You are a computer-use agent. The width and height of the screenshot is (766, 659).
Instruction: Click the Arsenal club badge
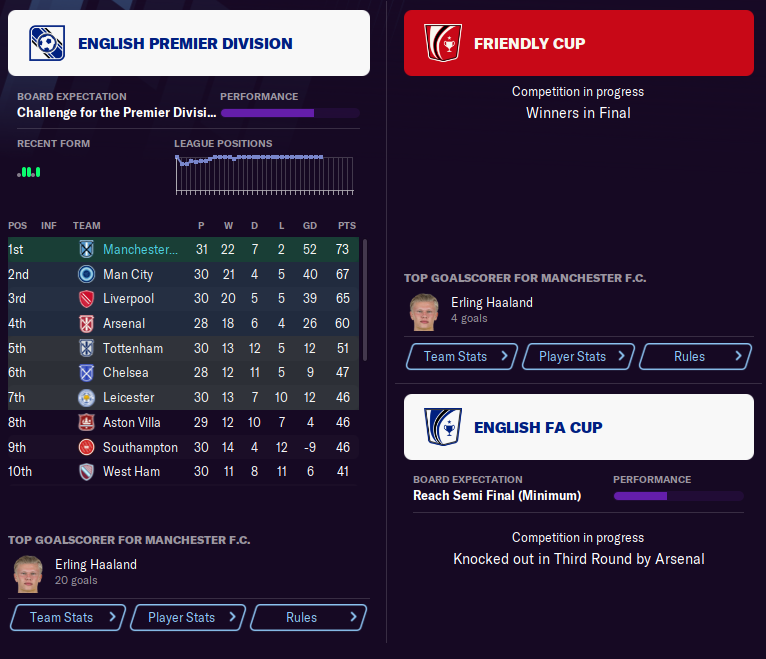click(x=87, y=324)
